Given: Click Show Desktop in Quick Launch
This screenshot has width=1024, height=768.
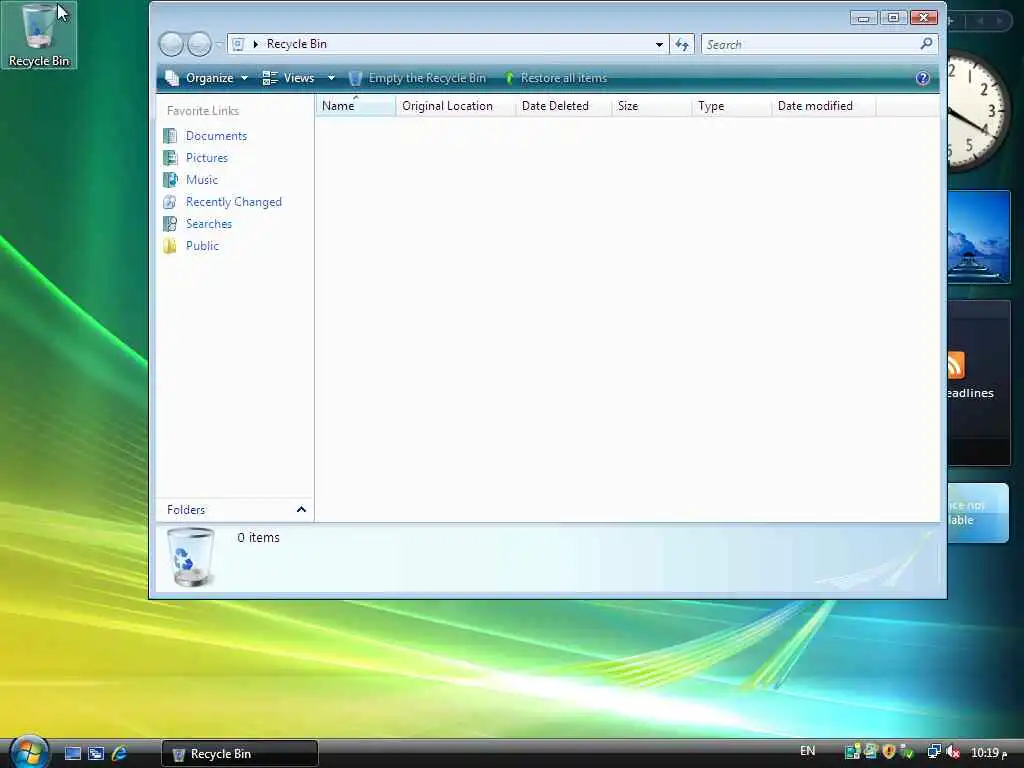Looking at the screenshot, I should pos(72,754).
